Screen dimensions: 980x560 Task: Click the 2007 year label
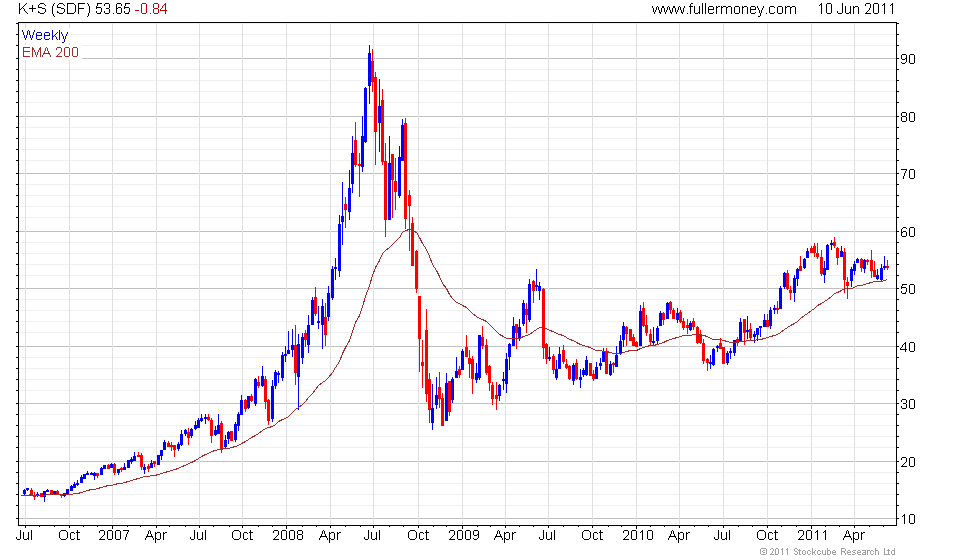click(114, 536)
